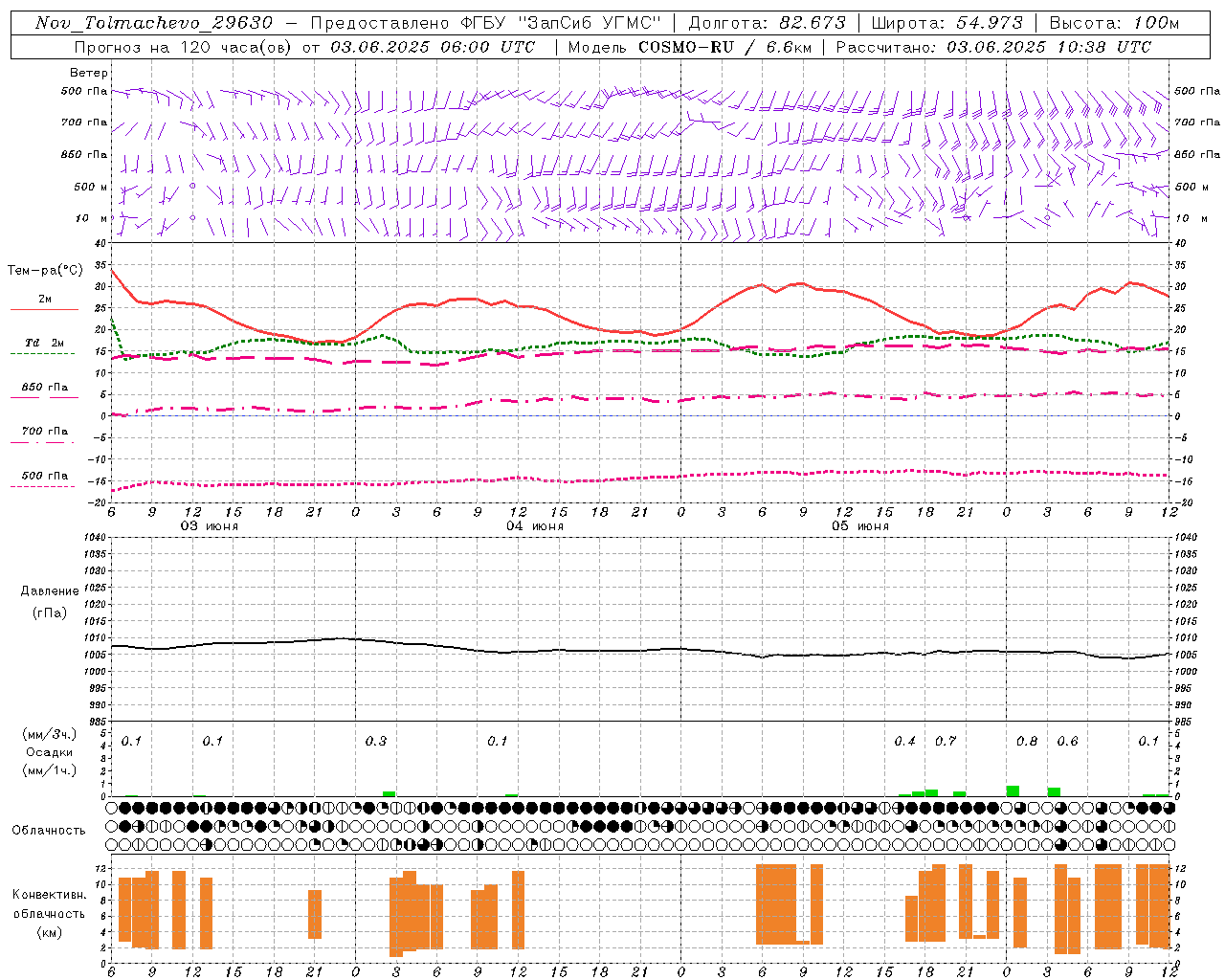Click the calculation time 03.06.2025 10:38 UTC
1225x980 pixels.
(x=1049, y=47)
